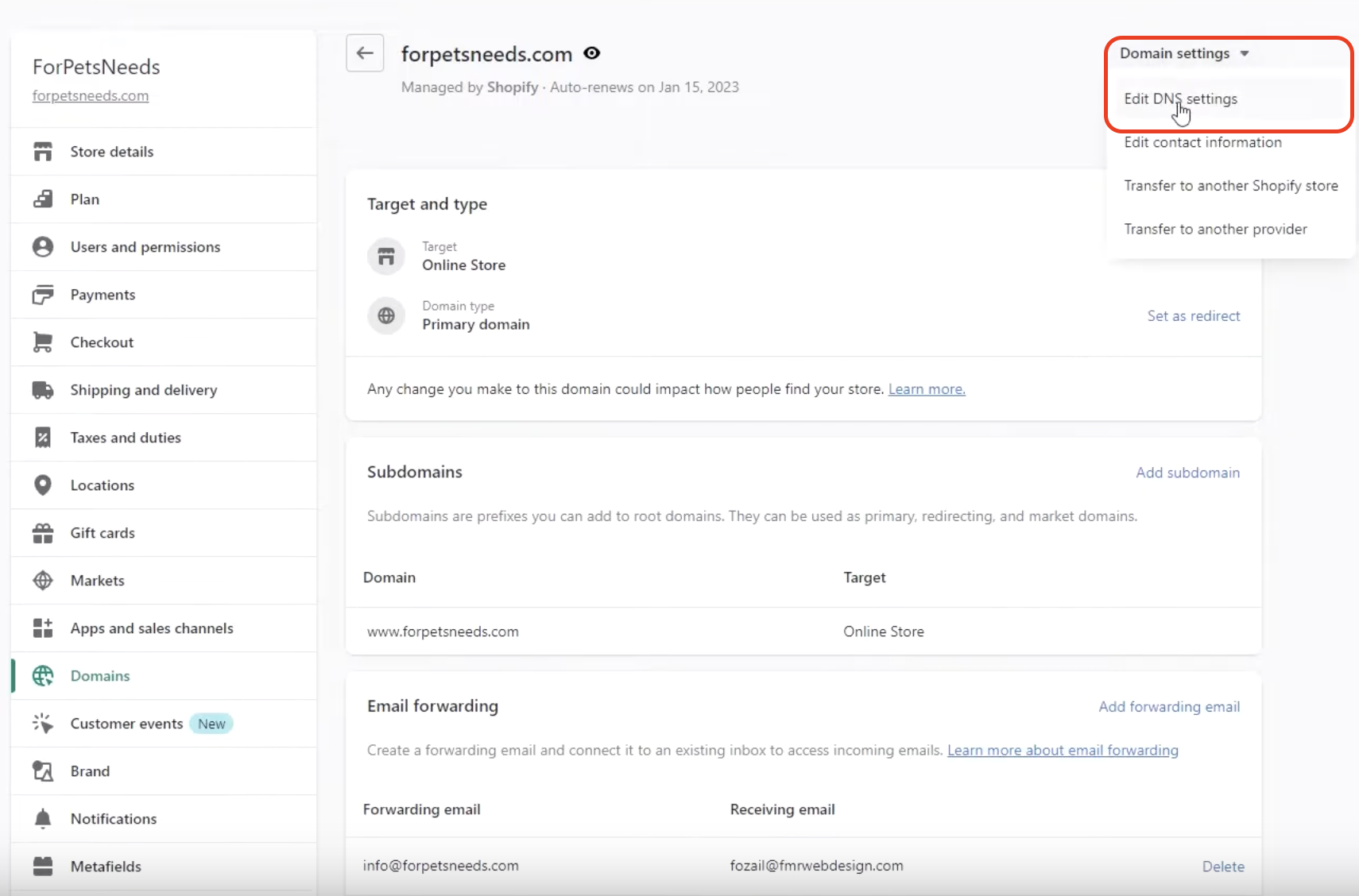Image resolution: width=1359 pixels, height=896 pixels.
Task: Click the eye icon next to forpetsneeds.com
Action: (x=591, y=53)
